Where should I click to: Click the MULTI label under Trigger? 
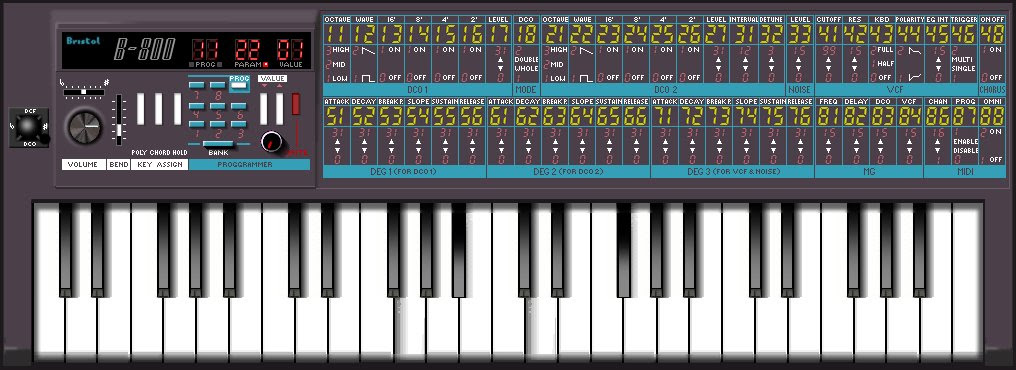click(962, 60)
